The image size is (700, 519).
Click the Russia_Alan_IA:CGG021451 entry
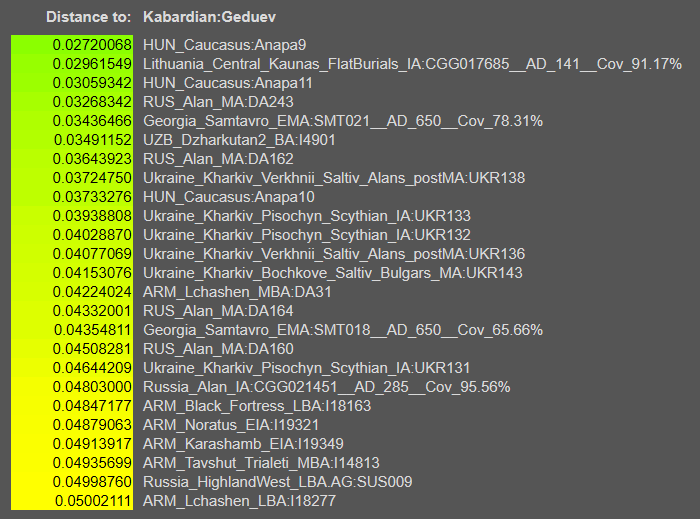click(x=326, y=387)
